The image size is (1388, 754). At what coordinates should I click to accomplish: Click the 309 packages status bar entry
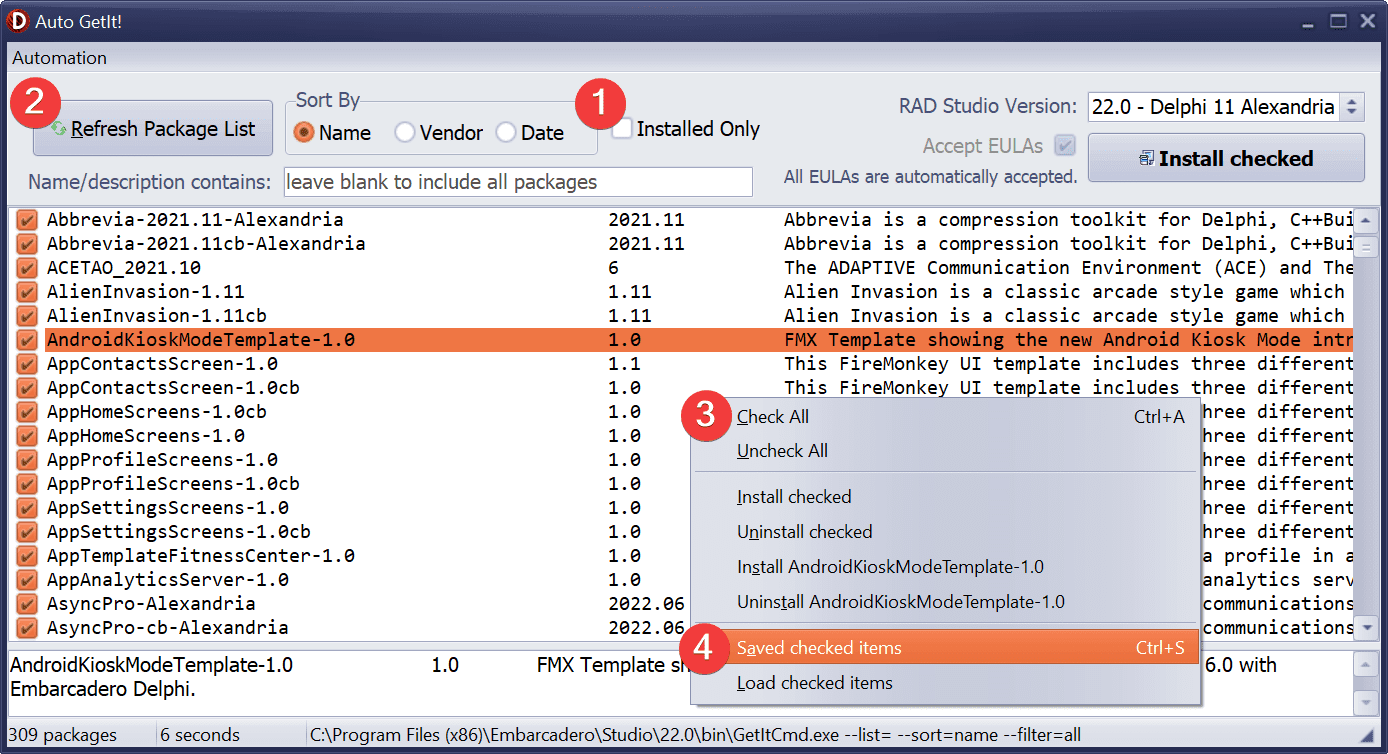pos(62,735)
